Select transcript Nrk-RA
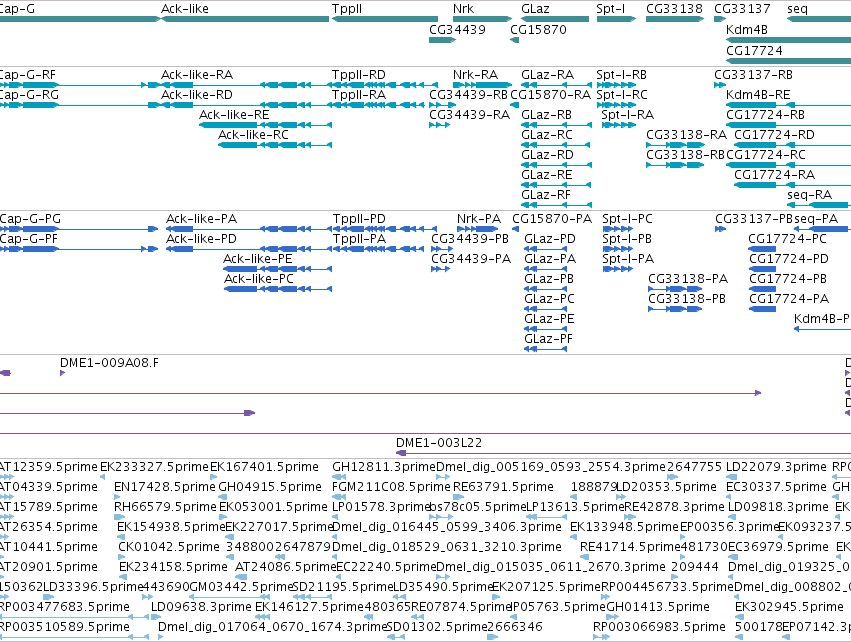Image resolution: width=851 pixels, height=642 pixels. coord(475,75)
